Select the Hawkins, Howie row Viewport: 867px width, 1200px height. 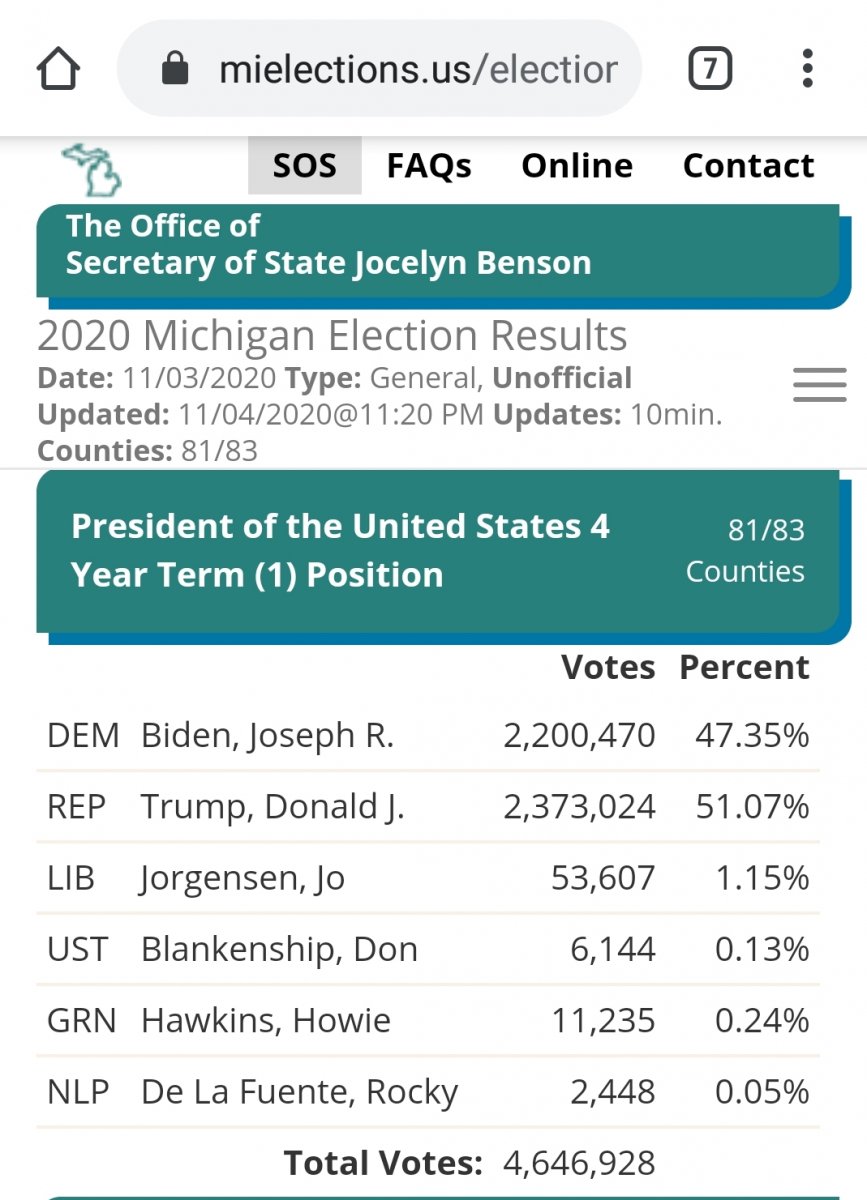428,1020
